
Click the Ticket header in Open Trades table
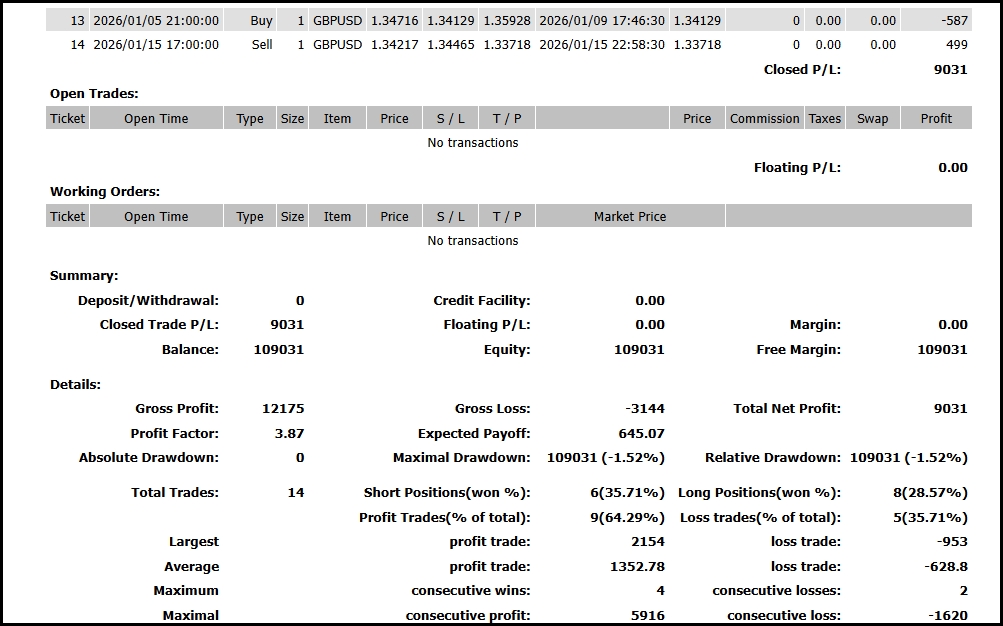tap(68, 118)
